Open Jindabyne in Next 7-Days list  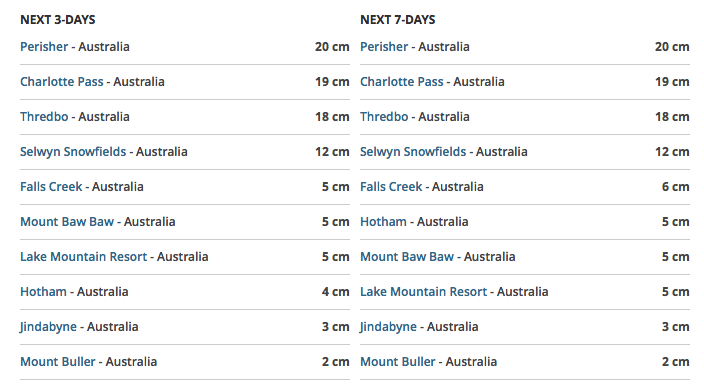pyautogui.click(x=388, y=327)
